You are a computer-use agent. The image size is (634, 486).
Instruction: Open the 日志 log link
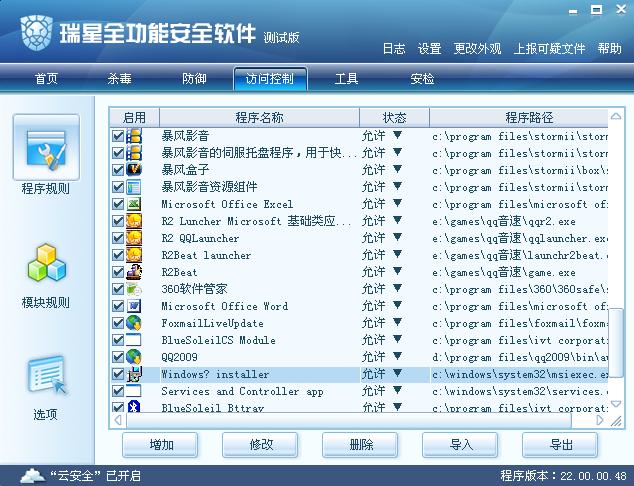click(394, 49)
